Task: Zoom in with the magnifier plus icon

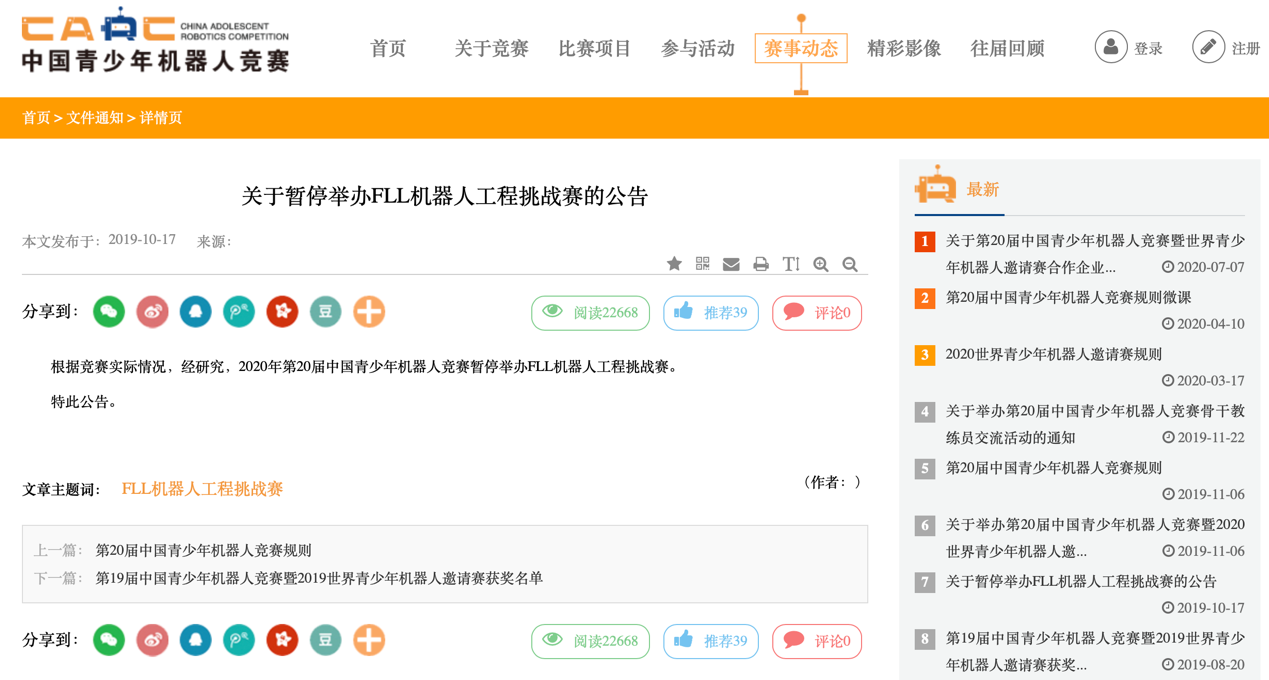Action: (x=821, y=264)
